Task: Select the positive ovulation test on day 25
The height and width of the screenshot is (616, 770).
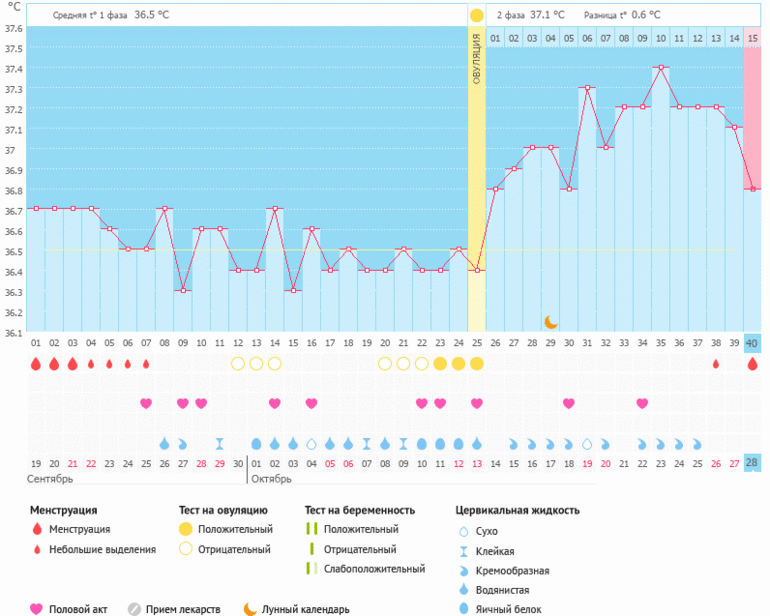Action: coord(476,364)
